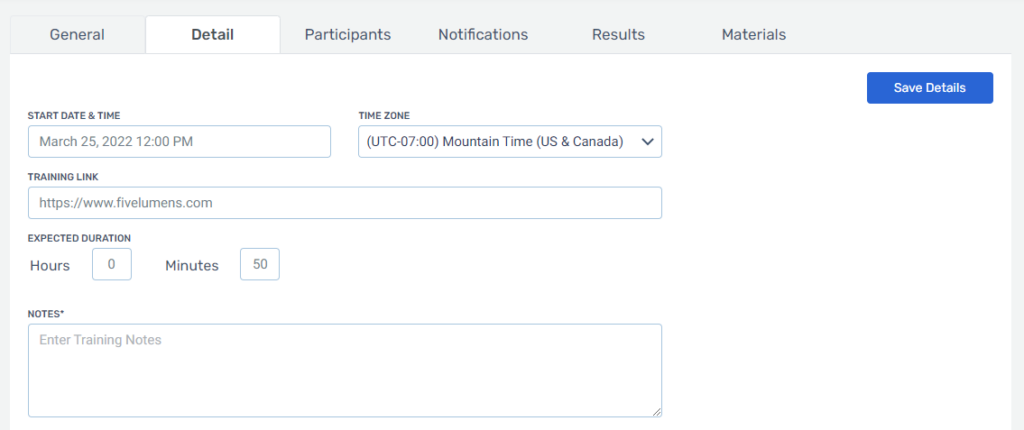The image size is (1024, 430).
Task: Go to the Notifications tab
Action: 483,35
